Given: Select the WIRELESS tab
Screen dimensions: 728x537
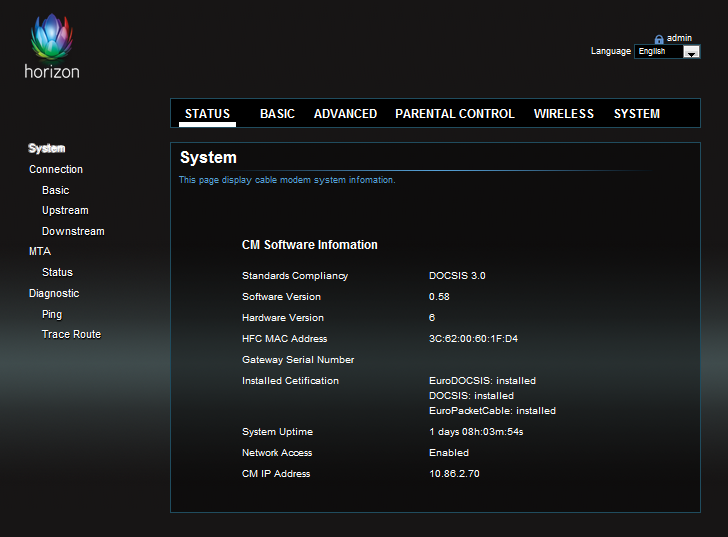Looking at the screenshot, I should pos(564,114).
